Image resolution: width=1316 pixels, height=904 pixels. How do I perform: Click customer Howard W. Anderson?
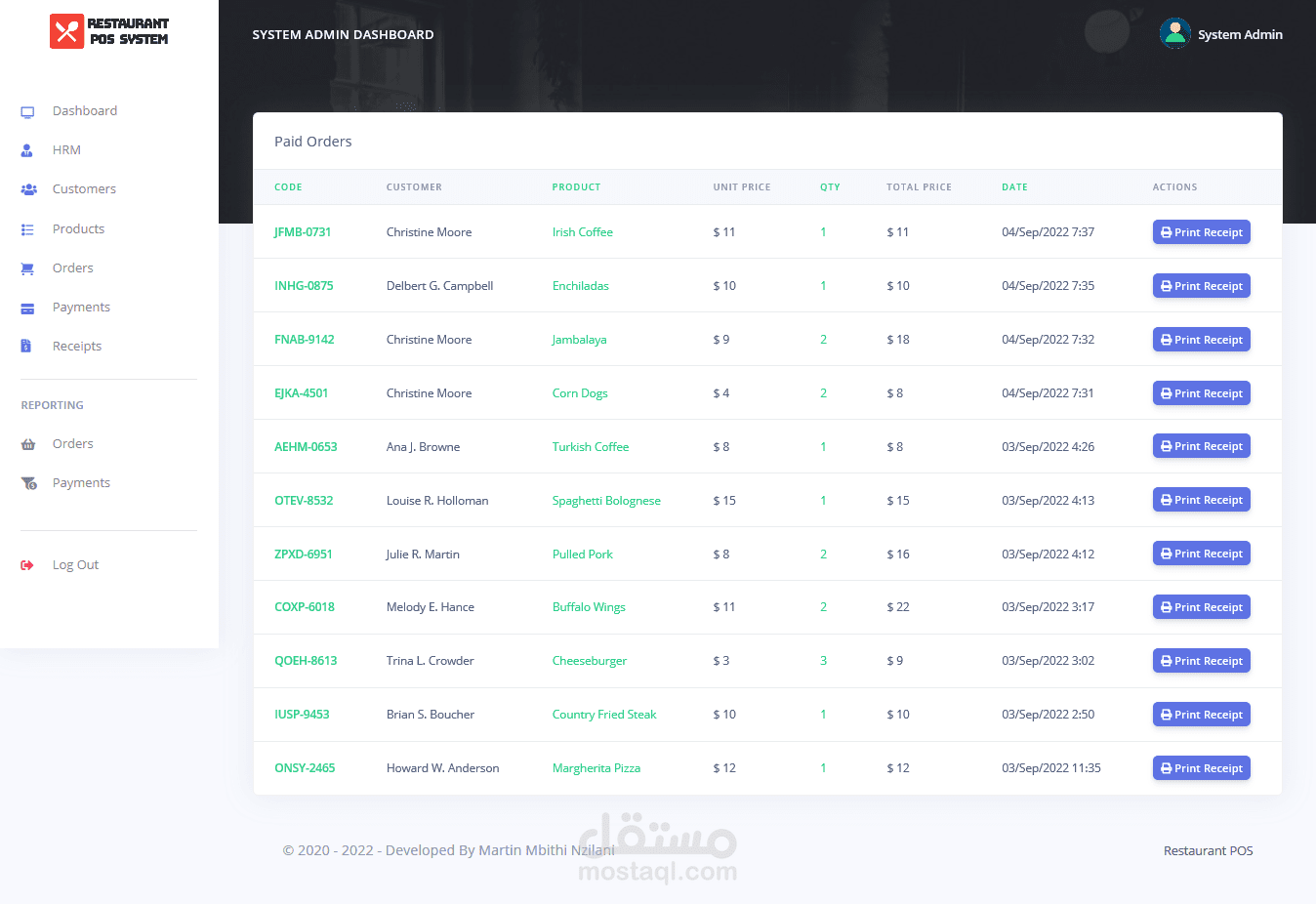coord(442,768)
